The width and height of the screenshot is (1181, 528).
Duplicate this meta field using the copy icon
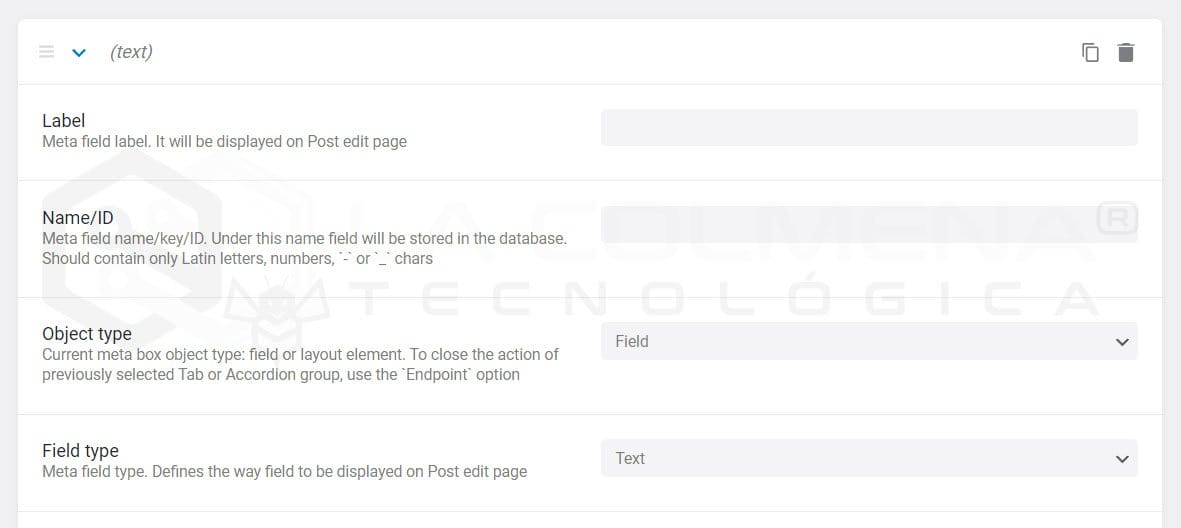point(1090,52)
